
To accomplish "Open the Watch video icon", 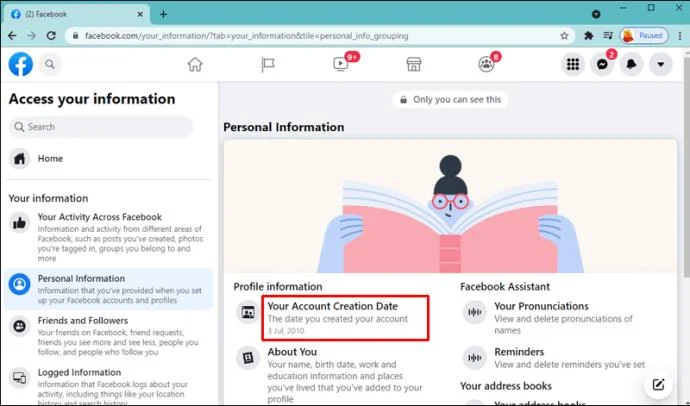I will pyautogui.click(x=341, y=64).
